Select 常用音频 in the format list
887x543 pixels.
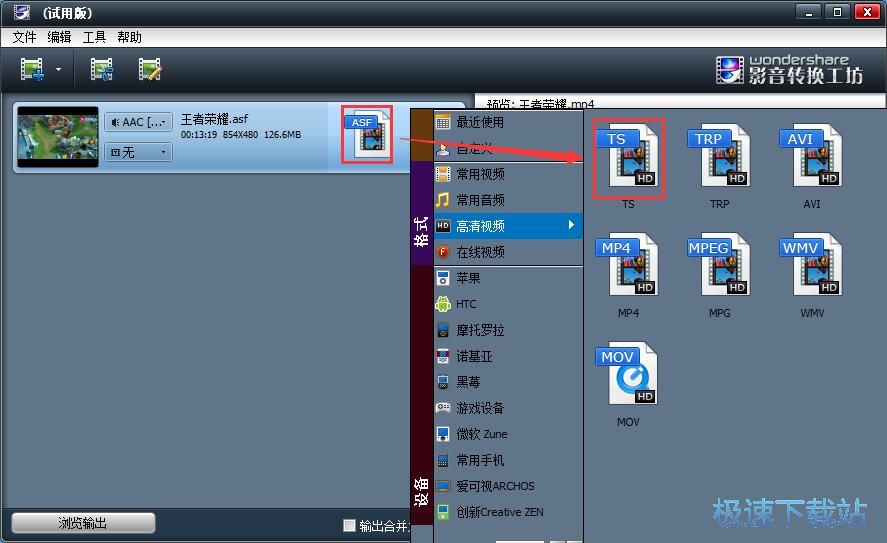coord(481,200)
